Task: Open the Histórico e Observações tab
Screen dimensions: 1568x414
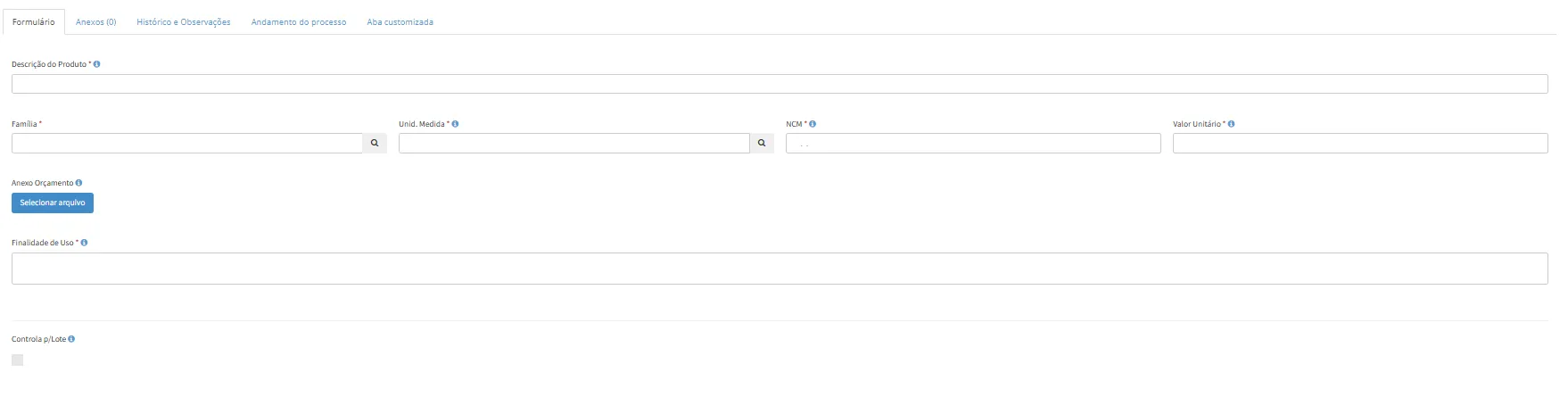Action: (x=184, y=22)
